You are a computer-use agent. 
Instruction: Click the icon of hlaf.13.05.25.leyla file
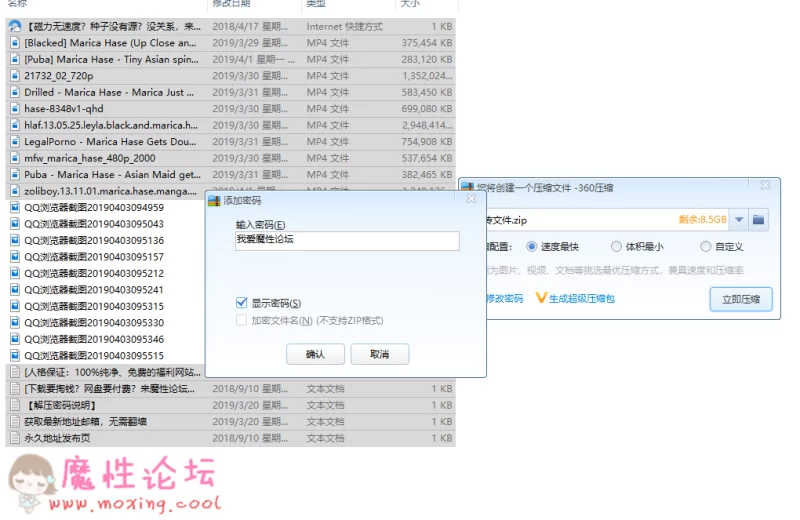coord(15,125)
